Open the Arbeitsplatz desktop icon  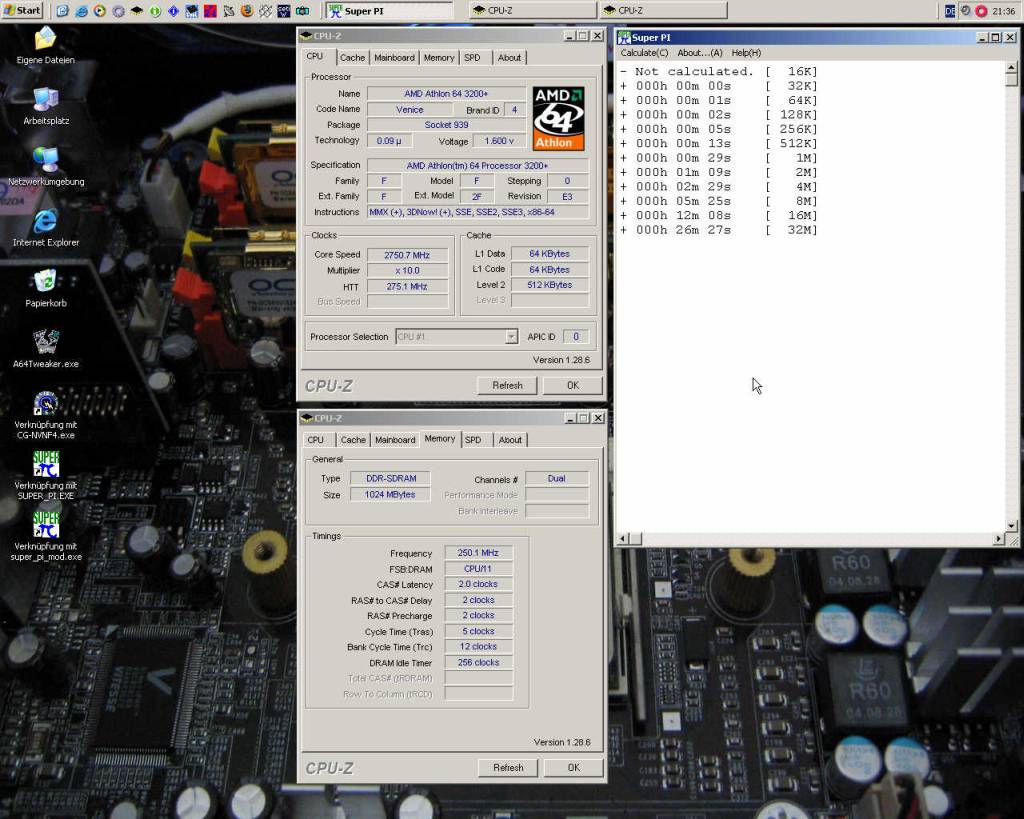[45, 99]
